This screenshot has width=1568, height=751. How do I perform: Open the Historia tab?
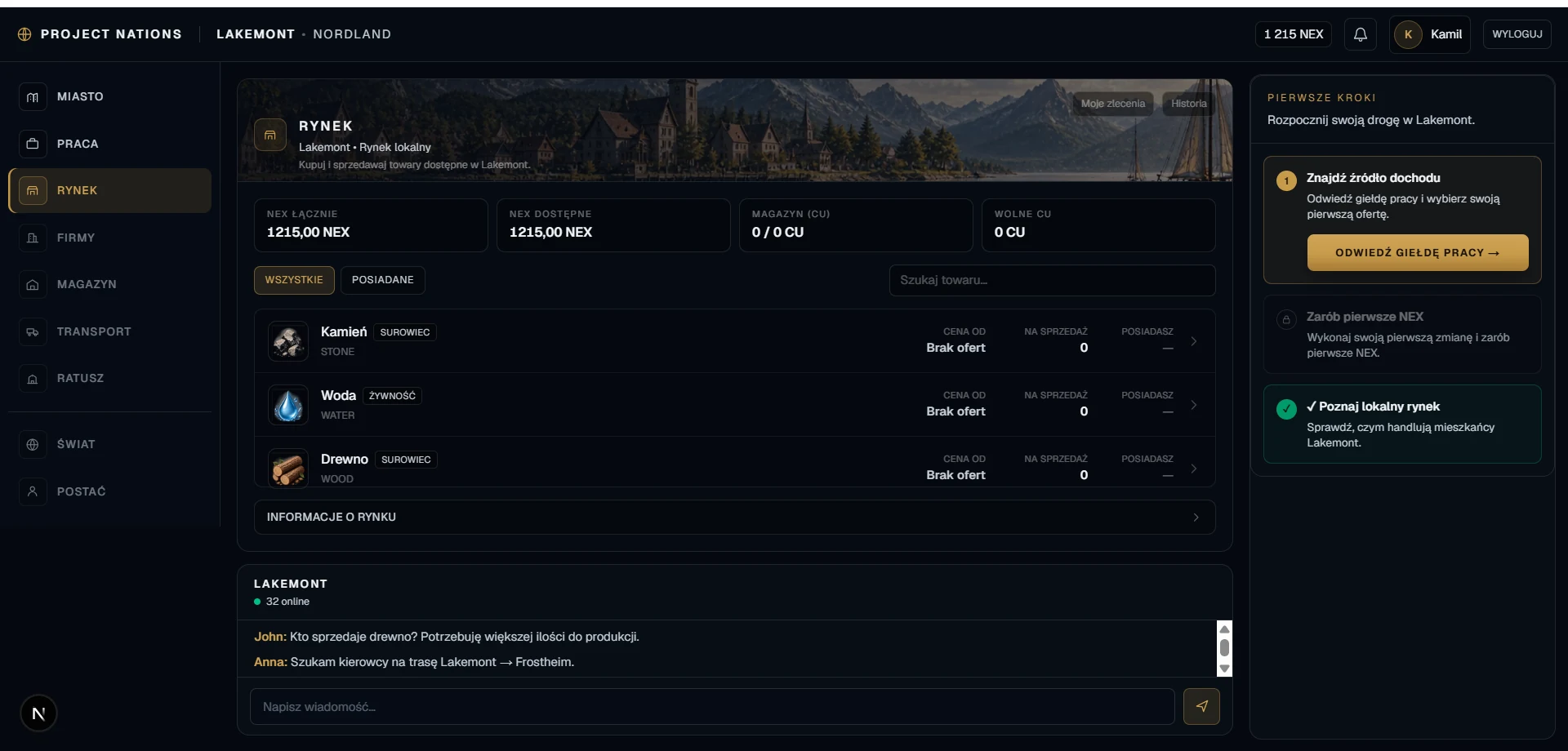[x=1188, y=104]
